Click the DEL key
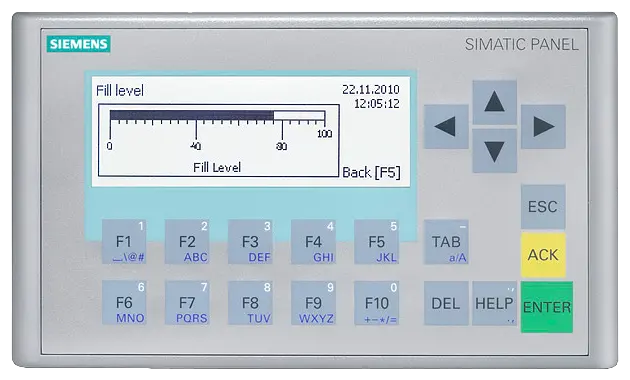The width and height of the screenshot is (630, 380). [446, 303]
